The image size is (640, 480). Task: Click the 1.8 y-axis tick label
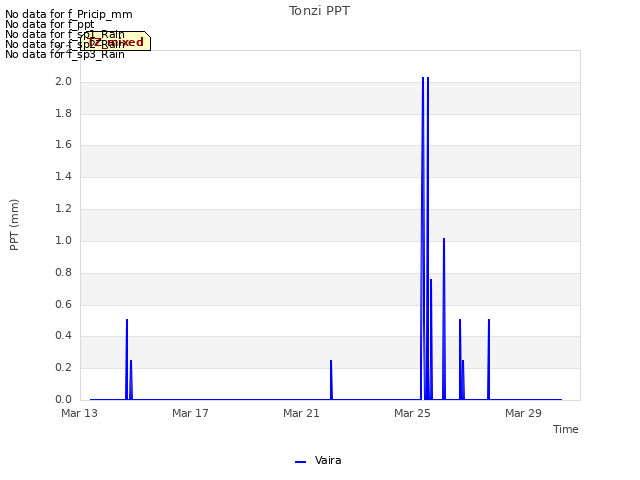pyautogui.click(x=63, y=113)
